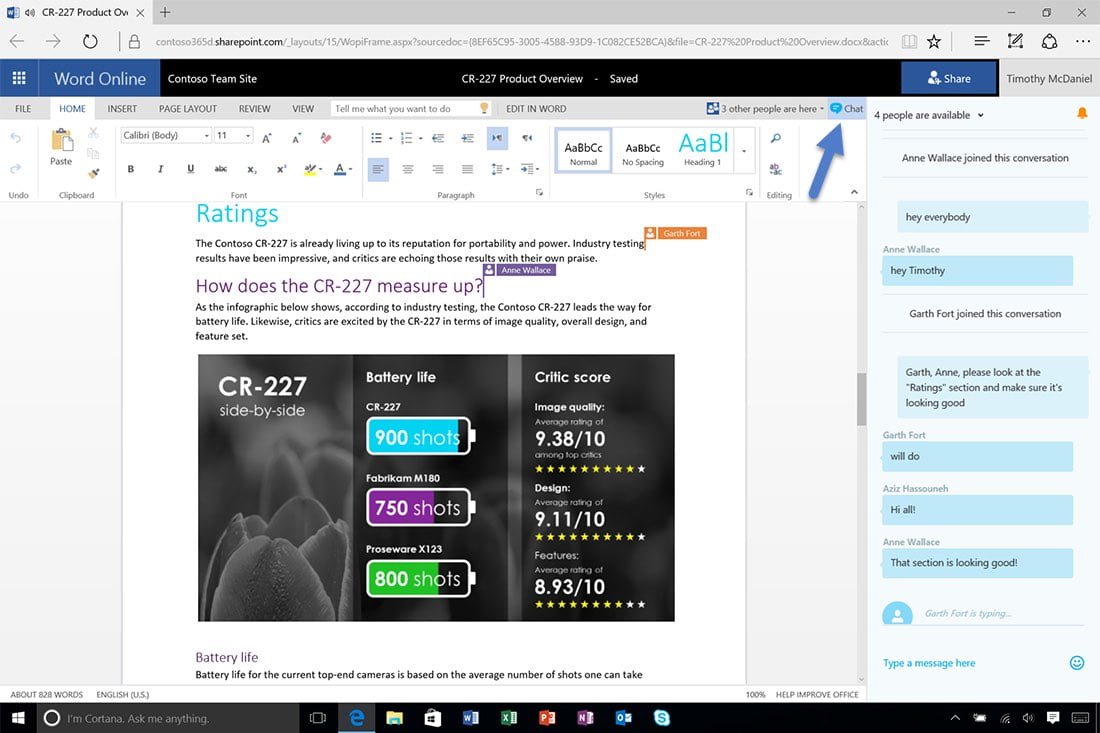Open the Text Highlight Color swatch
Image resolution: width=1100 pixels, height=733 pixels.
coord(310,169)
